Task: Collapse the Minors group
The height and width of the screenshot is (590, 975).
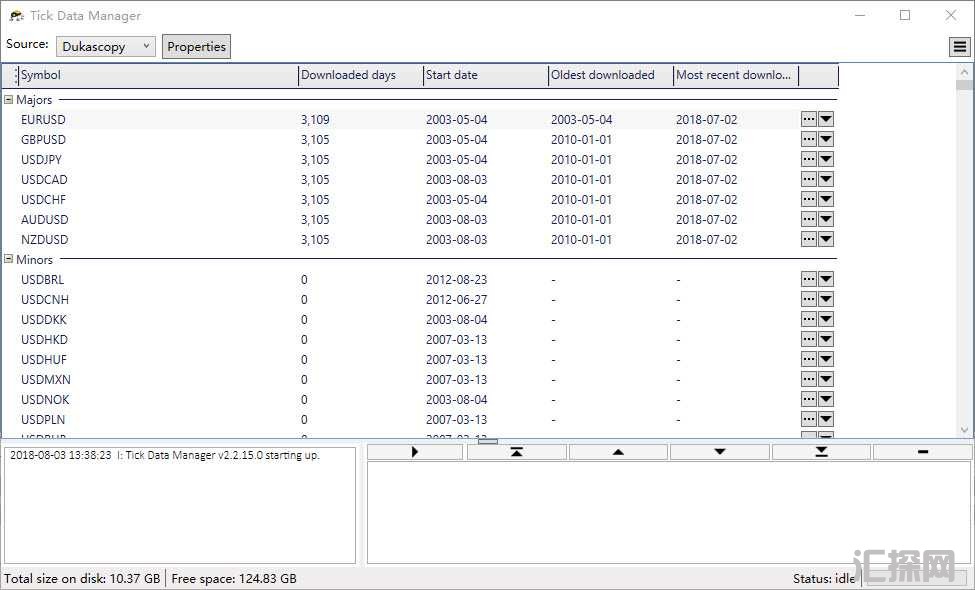Action: [9, 260]
